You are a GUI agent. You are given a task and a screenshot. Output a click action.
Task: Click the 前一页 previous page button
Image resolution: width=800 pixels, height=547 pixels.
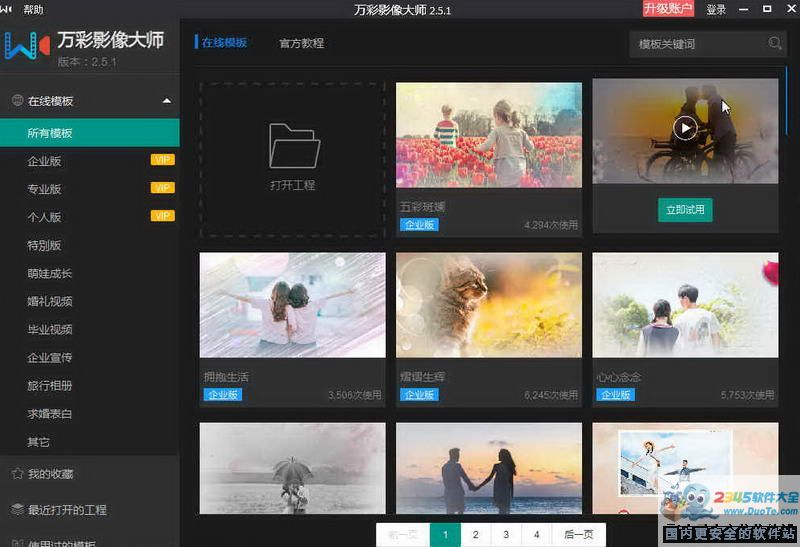click(403, 534)
